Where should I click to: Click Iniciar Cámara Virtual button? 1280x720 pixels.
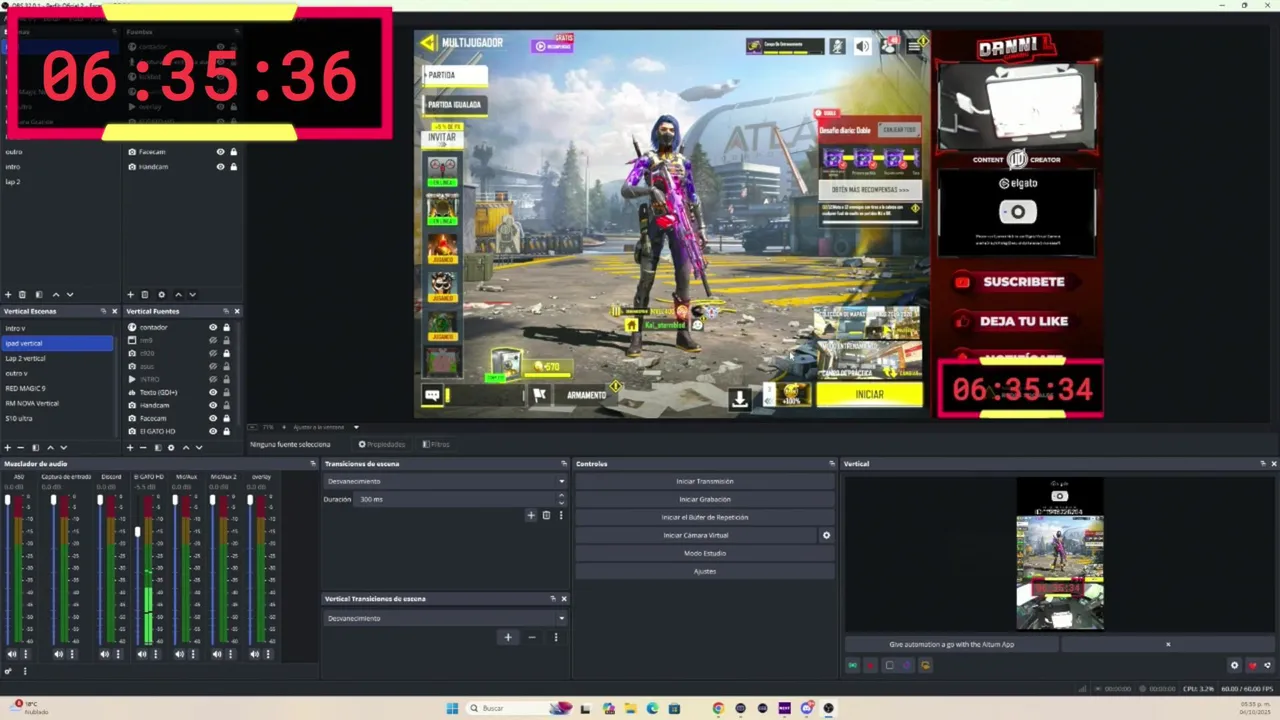696,535
